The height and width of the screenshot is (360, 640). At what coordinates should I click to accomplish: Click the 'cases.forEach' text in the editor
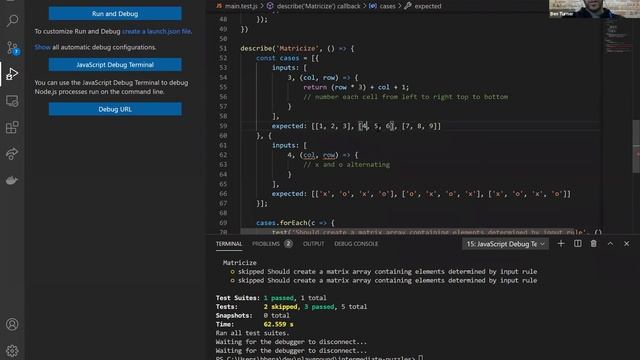(282, 223)
